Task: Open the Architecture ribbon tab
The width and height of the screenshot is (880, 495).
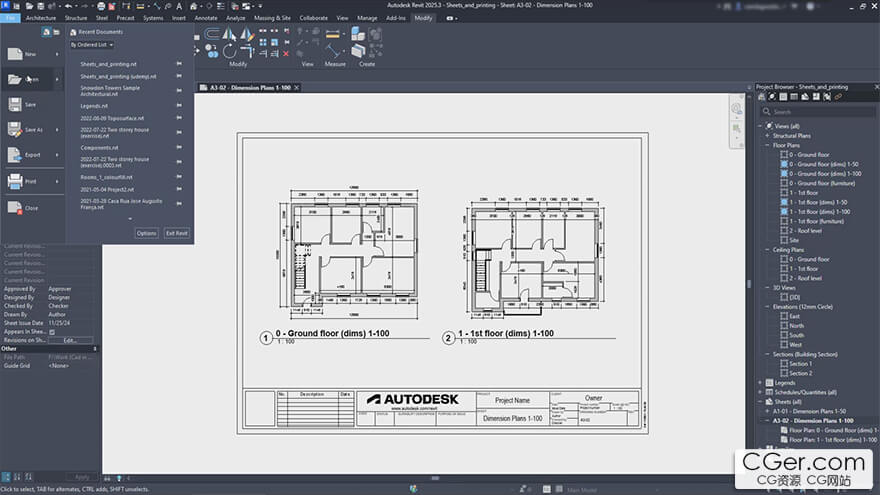Action: 40,18
